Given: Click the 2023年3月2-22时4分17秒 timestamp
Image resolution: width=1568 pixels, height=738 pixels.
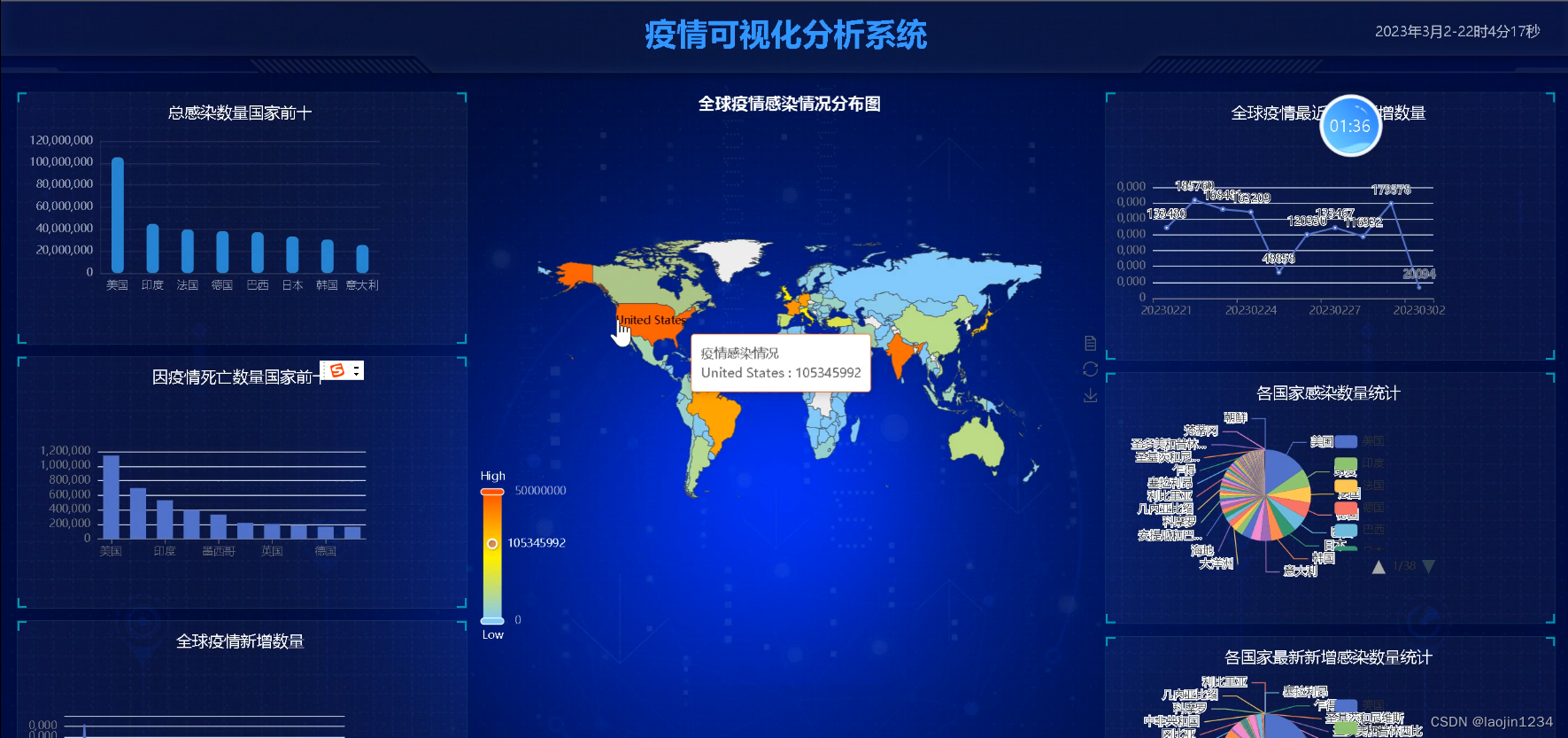Looking at the screenshot, I should pyautogui.click(x=1457, y=31).
